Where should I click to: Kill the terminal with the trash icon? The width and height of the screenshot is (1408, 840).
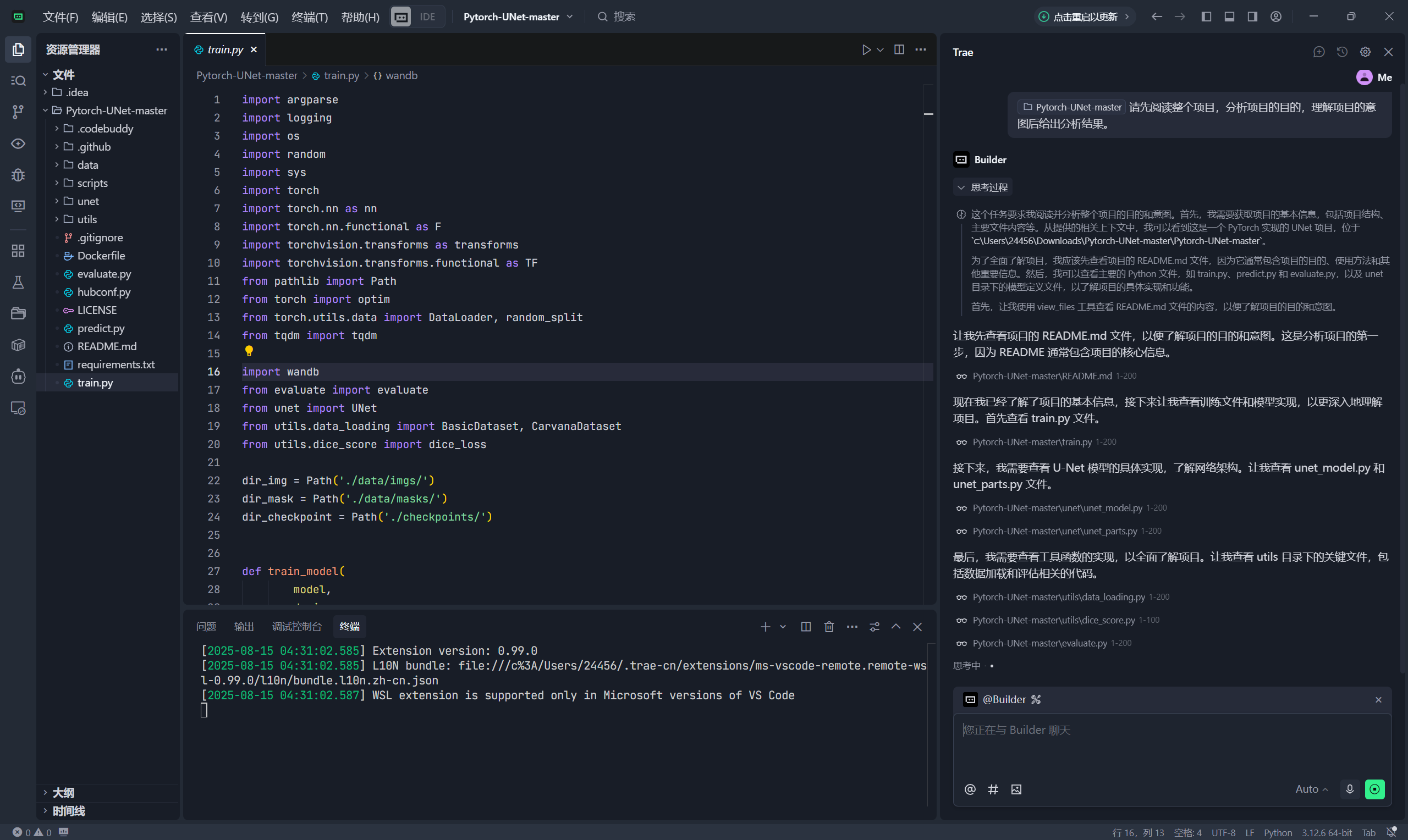[829, 627]
